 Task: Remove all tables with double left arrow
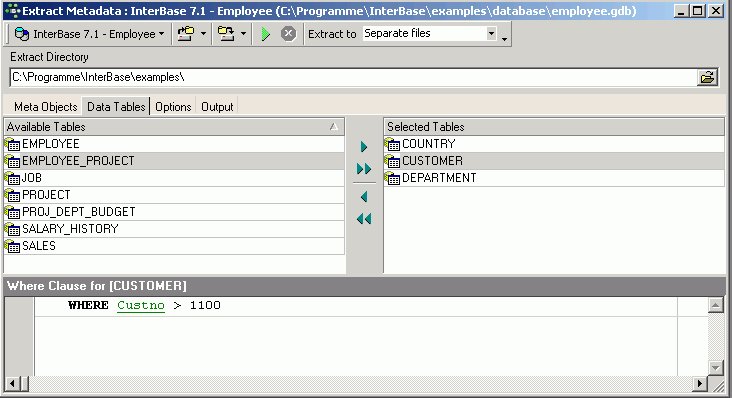(364, 219)
